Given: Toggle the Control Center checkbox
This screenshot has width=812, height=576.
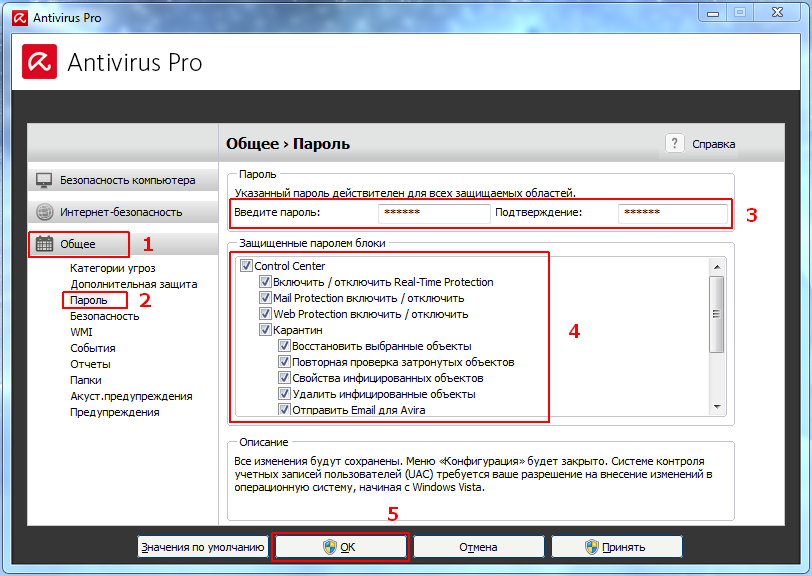Looking at the screenshot, I should click(246, 266).
